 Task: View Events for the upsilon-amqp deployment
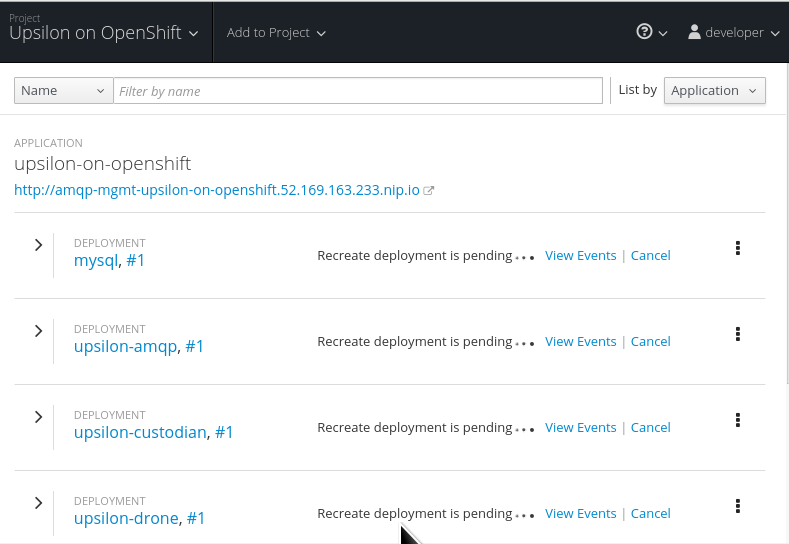point(581,342)
